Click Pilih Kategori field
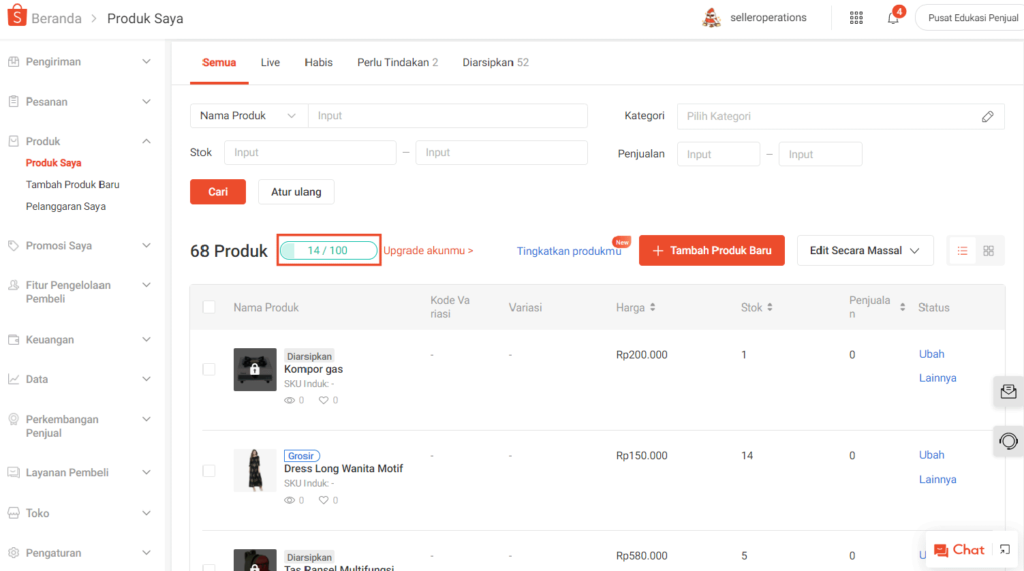Image resolution: width=1024 pixels, height=571 pixels. pos(840,116)
